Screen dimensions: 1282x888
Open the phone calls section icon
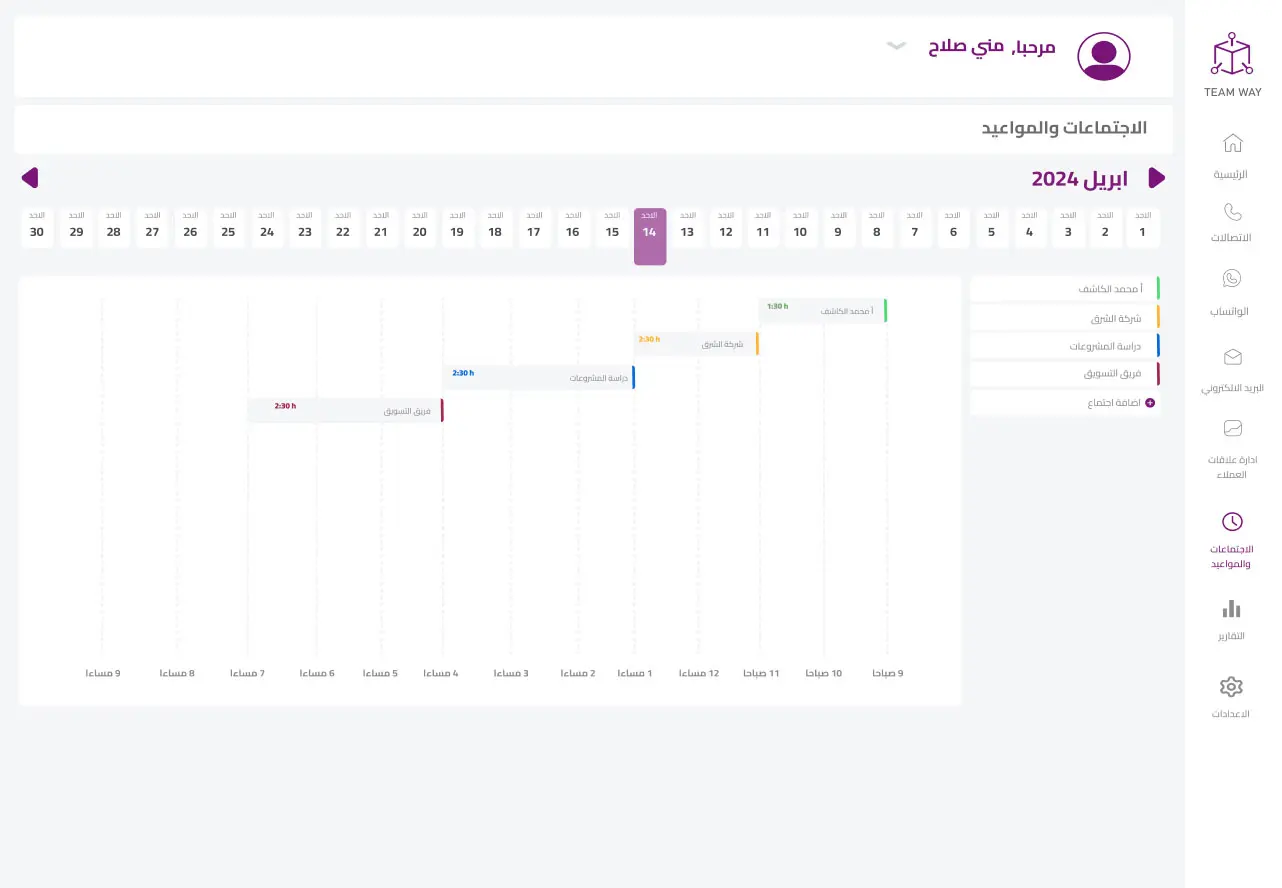(1232, 212)
